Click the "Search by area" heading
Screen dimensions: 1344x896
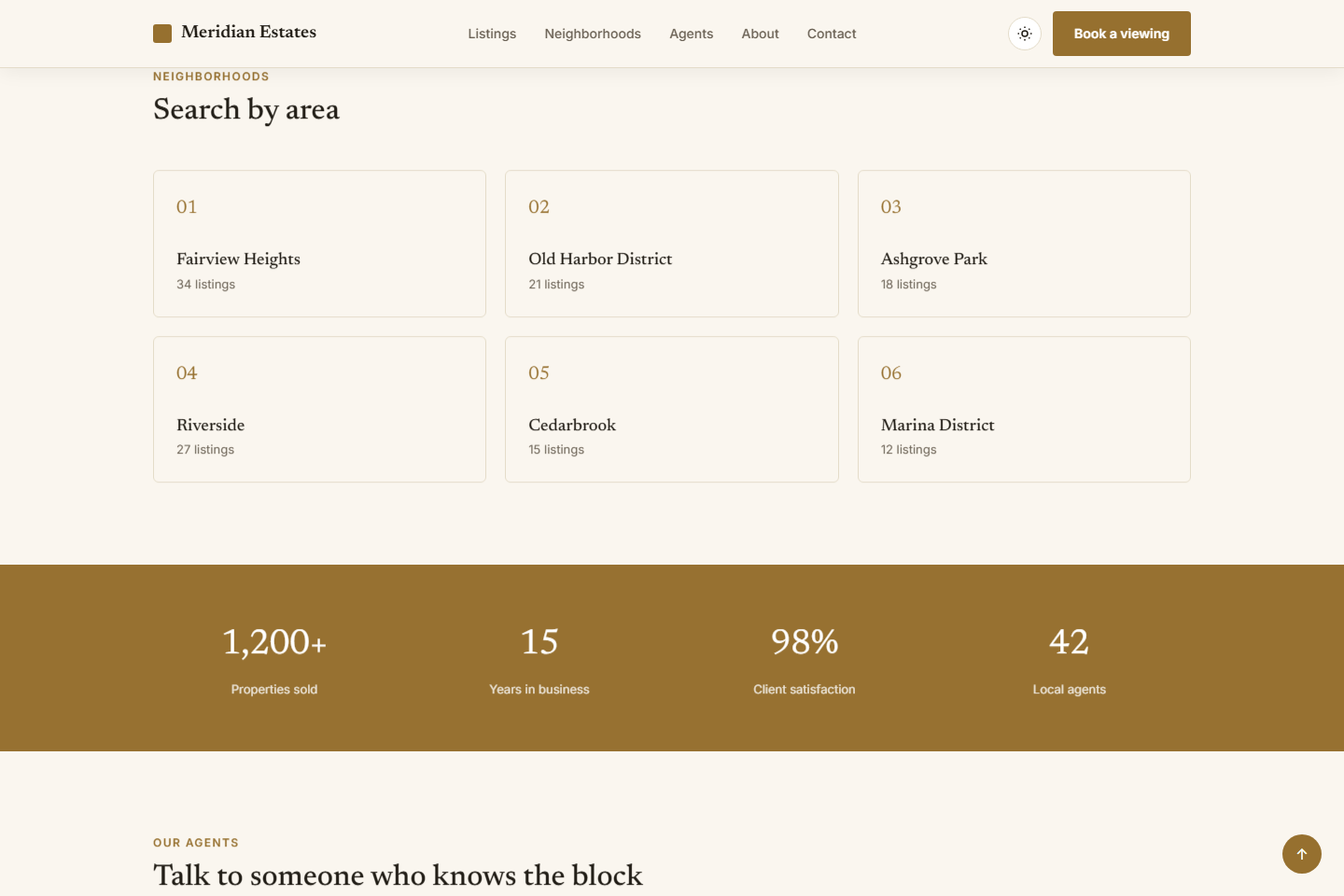point(246,110)
